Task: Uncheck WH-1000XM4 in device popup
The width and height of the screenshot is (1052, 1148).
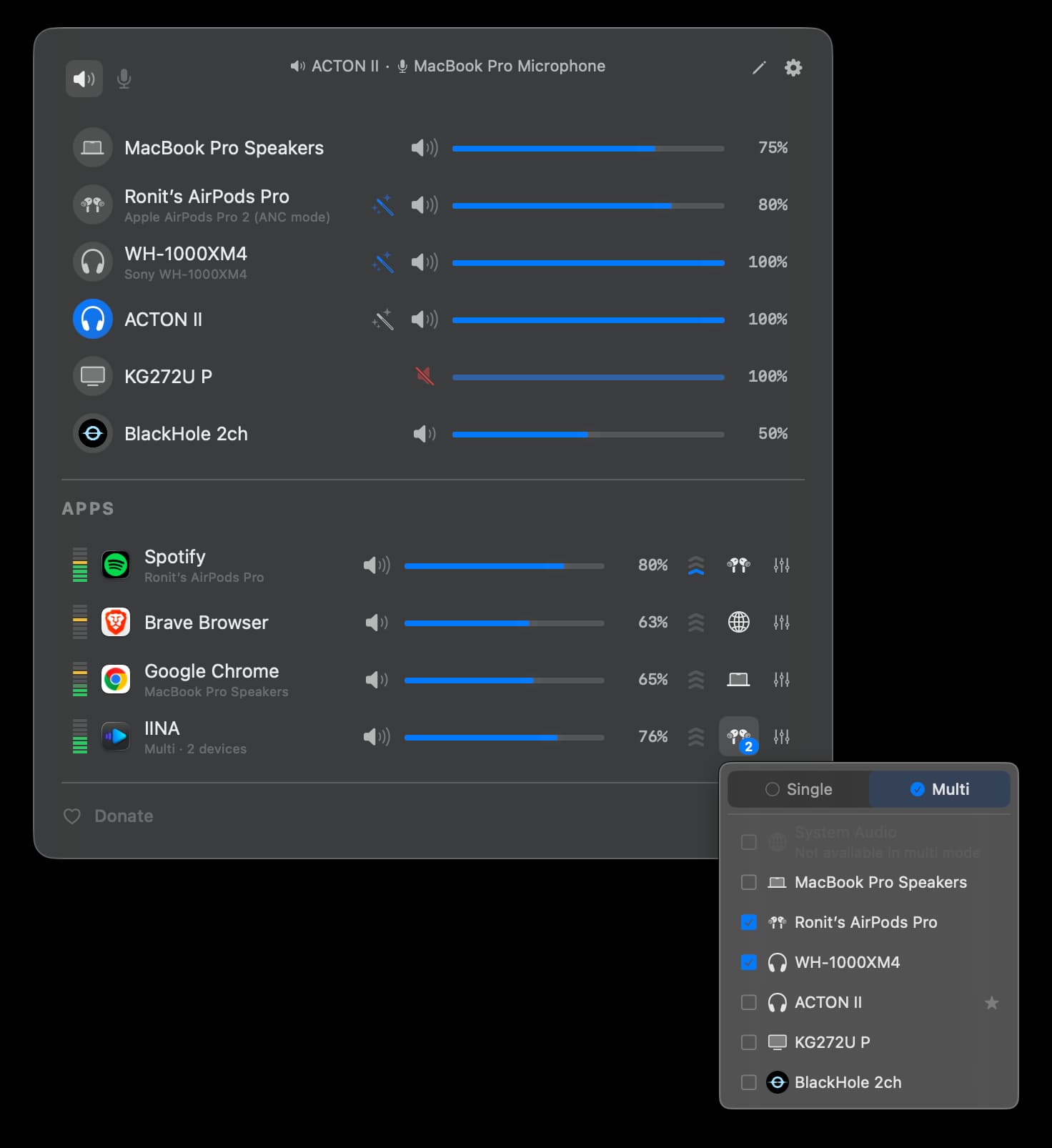Action: [749, 963]
